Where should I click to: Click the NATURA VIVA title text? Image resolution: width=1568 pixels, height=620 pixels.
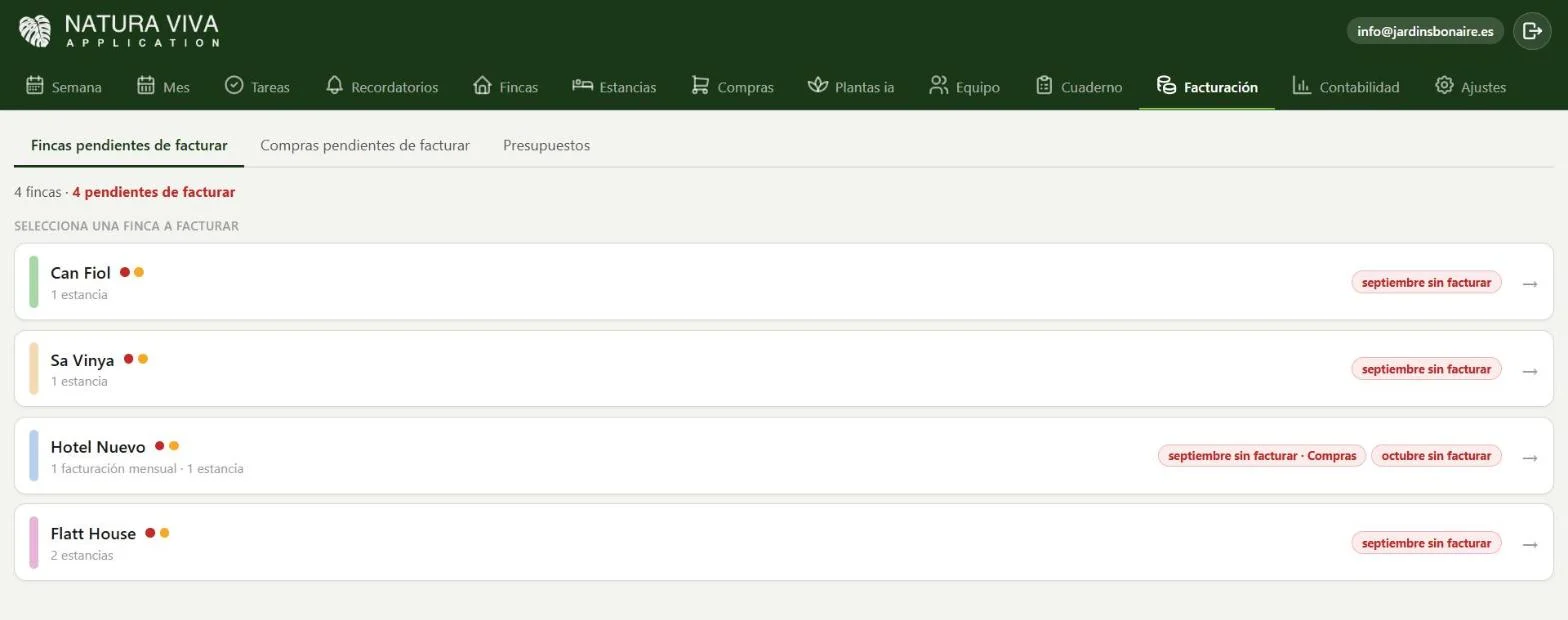coord(141,24)
